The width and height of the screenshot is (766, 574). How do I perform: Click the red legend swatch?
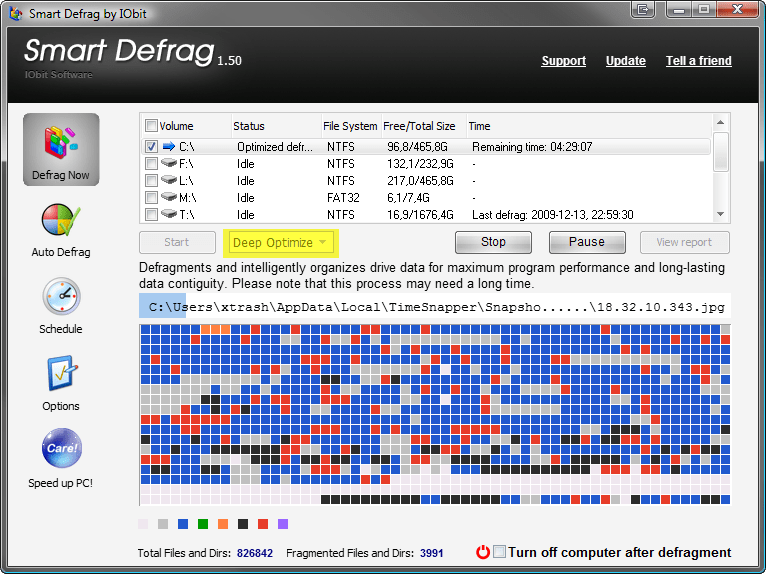pos(263,524)
